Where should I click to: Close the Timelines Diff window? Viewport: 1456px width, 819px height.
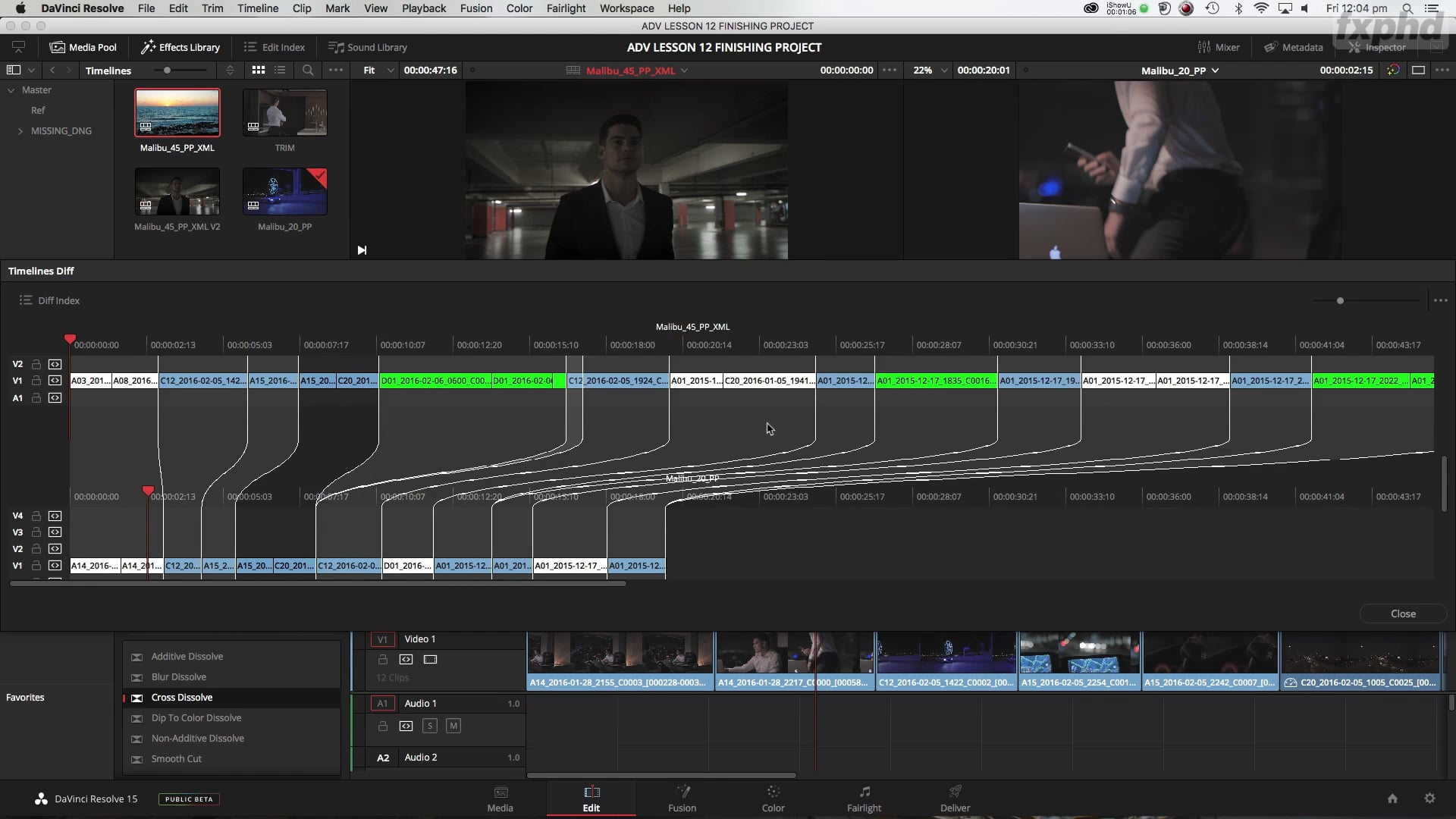pos(1402,613)
